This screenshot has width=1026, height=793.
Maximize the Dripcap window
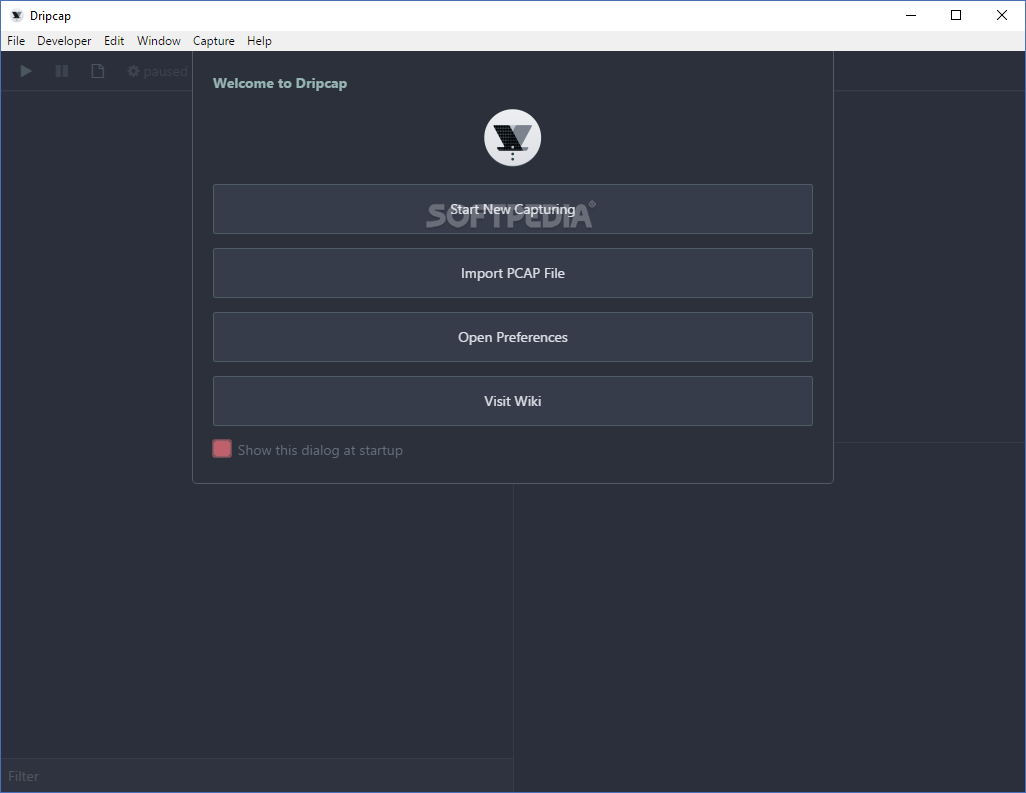(x=956, y=15)
